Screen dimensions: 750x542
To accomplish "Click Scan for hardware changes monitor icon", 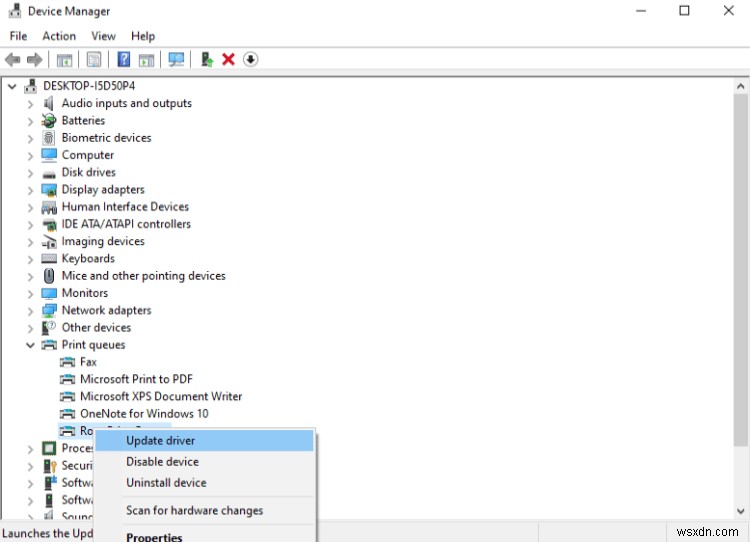I will pyautogui.click(x=176, y=59).
